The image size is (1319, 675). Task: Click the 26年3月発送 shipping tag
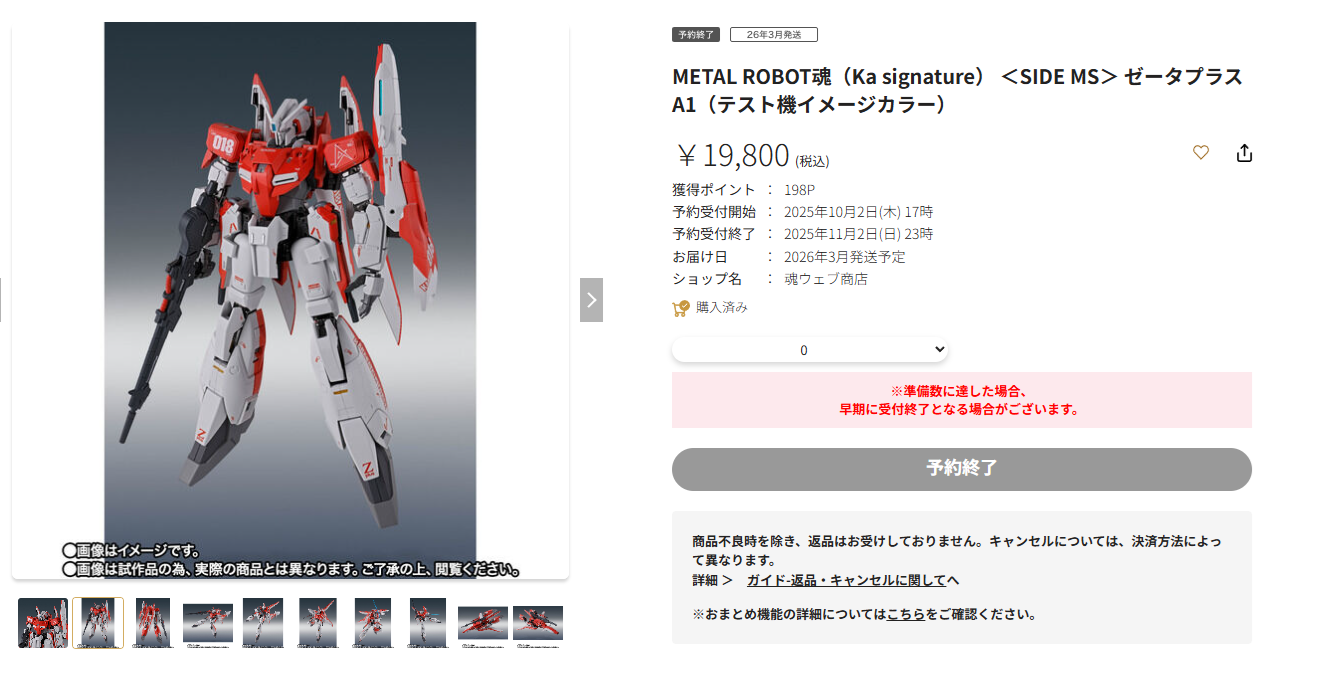pyautogui.click(x=774, y=35)
